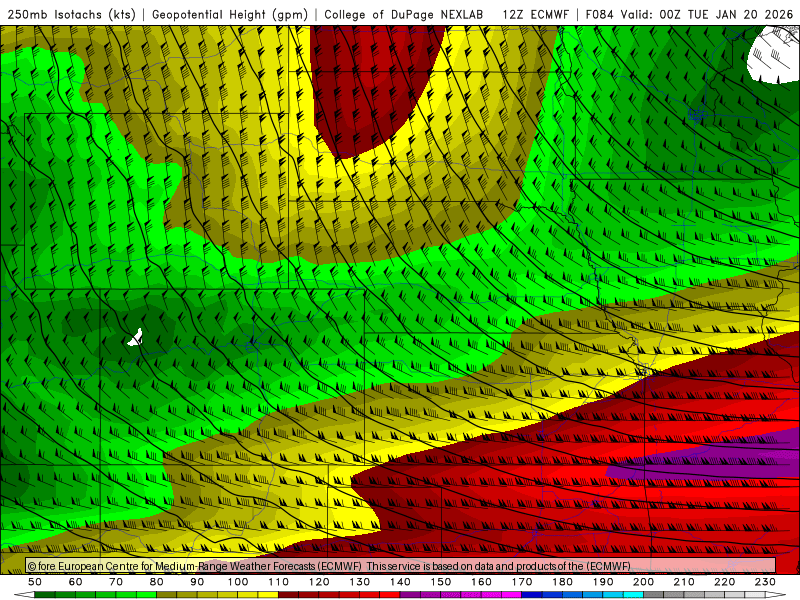Click the 'Geopotential Height (gpm)' title text
This screenshot has height=600, width=800.
tap(230, 14)
